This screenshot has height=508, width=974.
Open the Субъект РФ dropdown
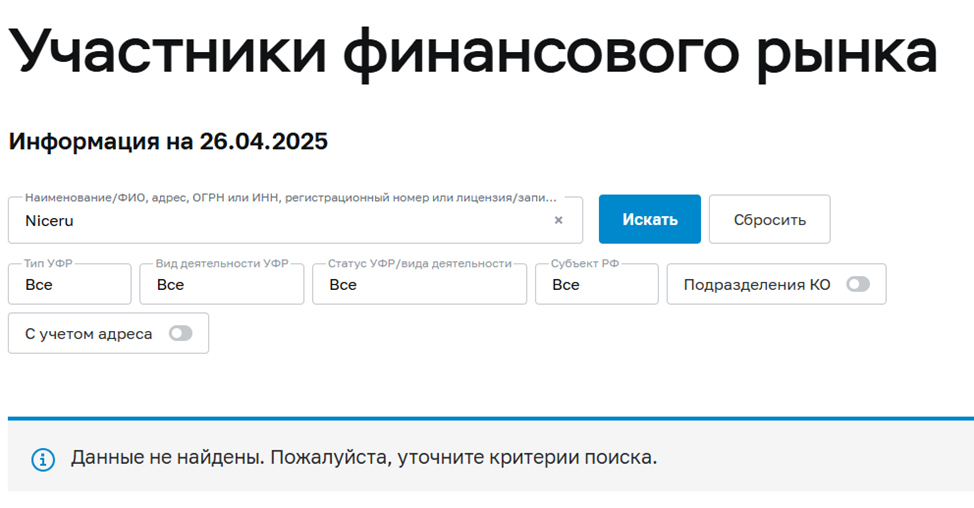pos(597,284)
